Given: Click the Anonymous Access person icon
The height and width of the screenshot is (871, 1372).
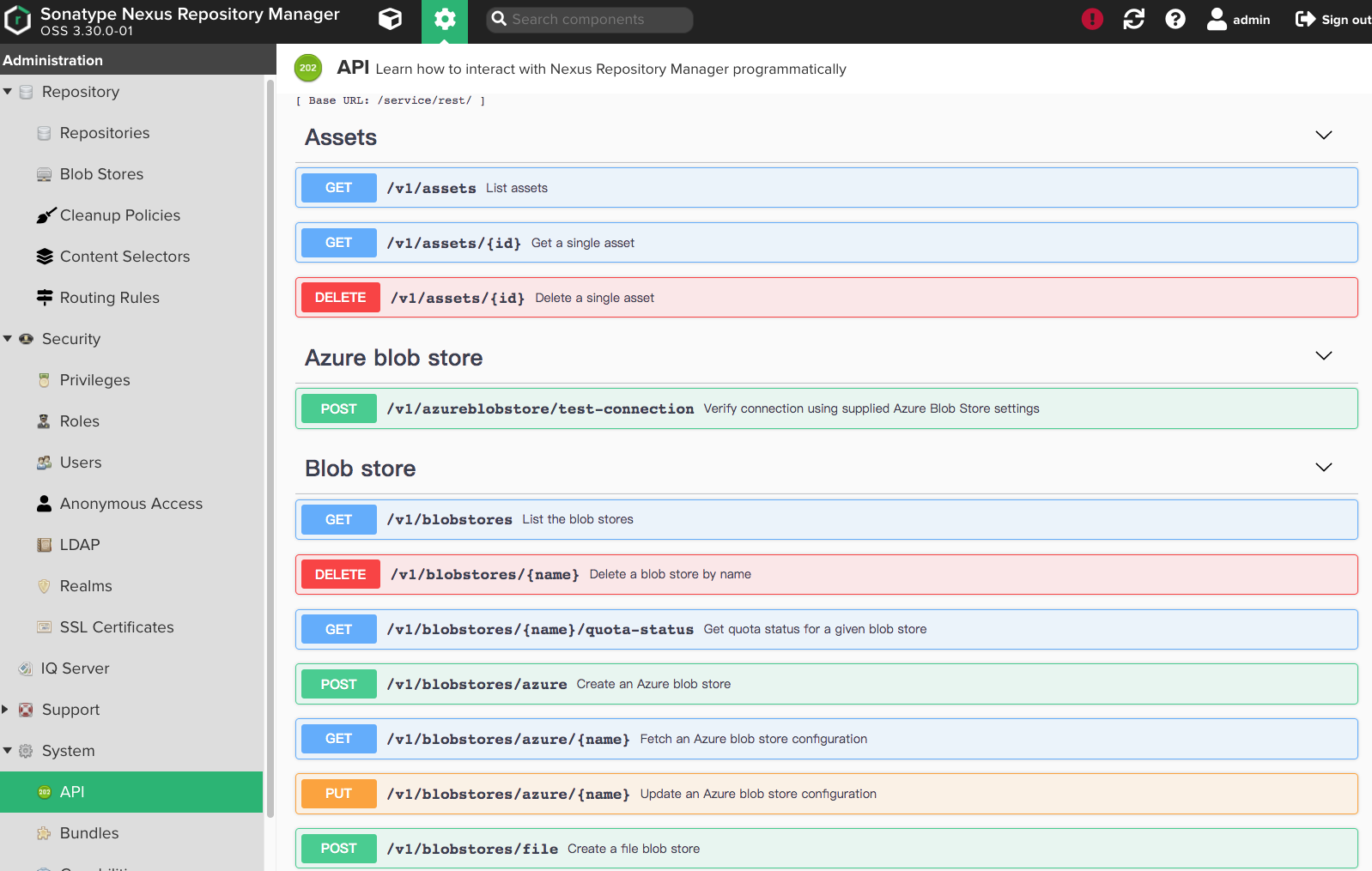Looking at the screenshot, I should coord(45,504).
